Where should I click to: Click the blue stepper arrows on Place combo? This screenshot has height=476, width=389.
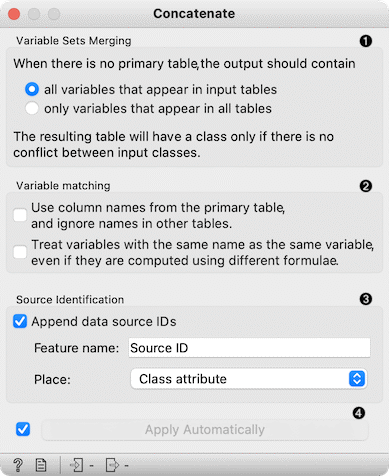[357, 379]
